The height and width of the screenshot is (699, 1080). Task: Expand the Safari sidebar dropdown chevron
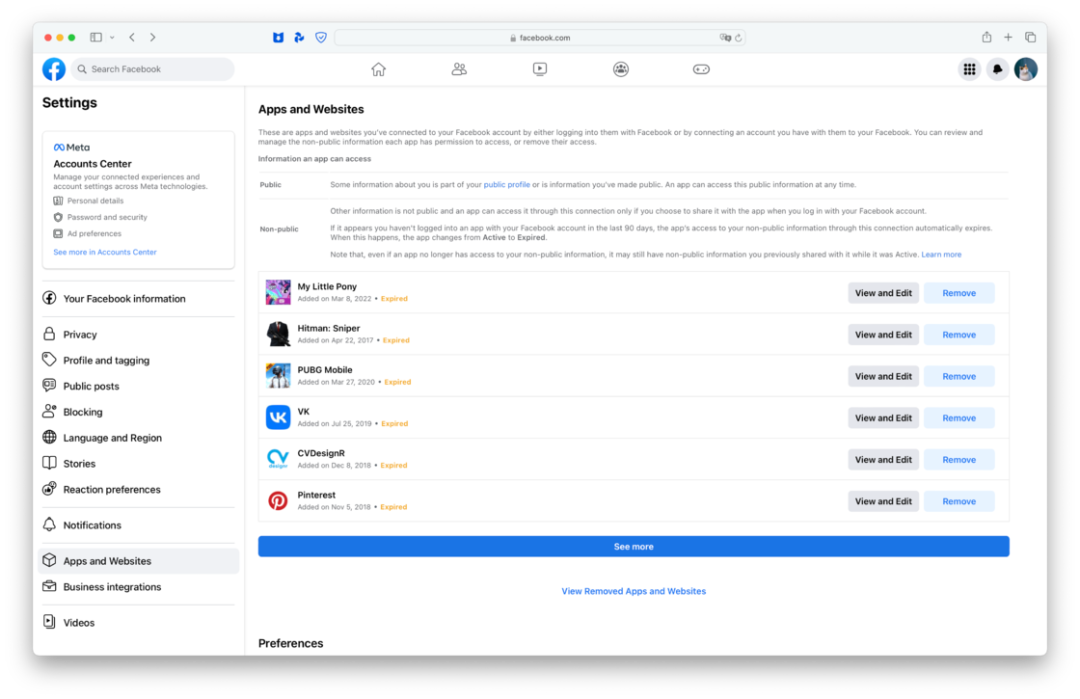(112, 37)
